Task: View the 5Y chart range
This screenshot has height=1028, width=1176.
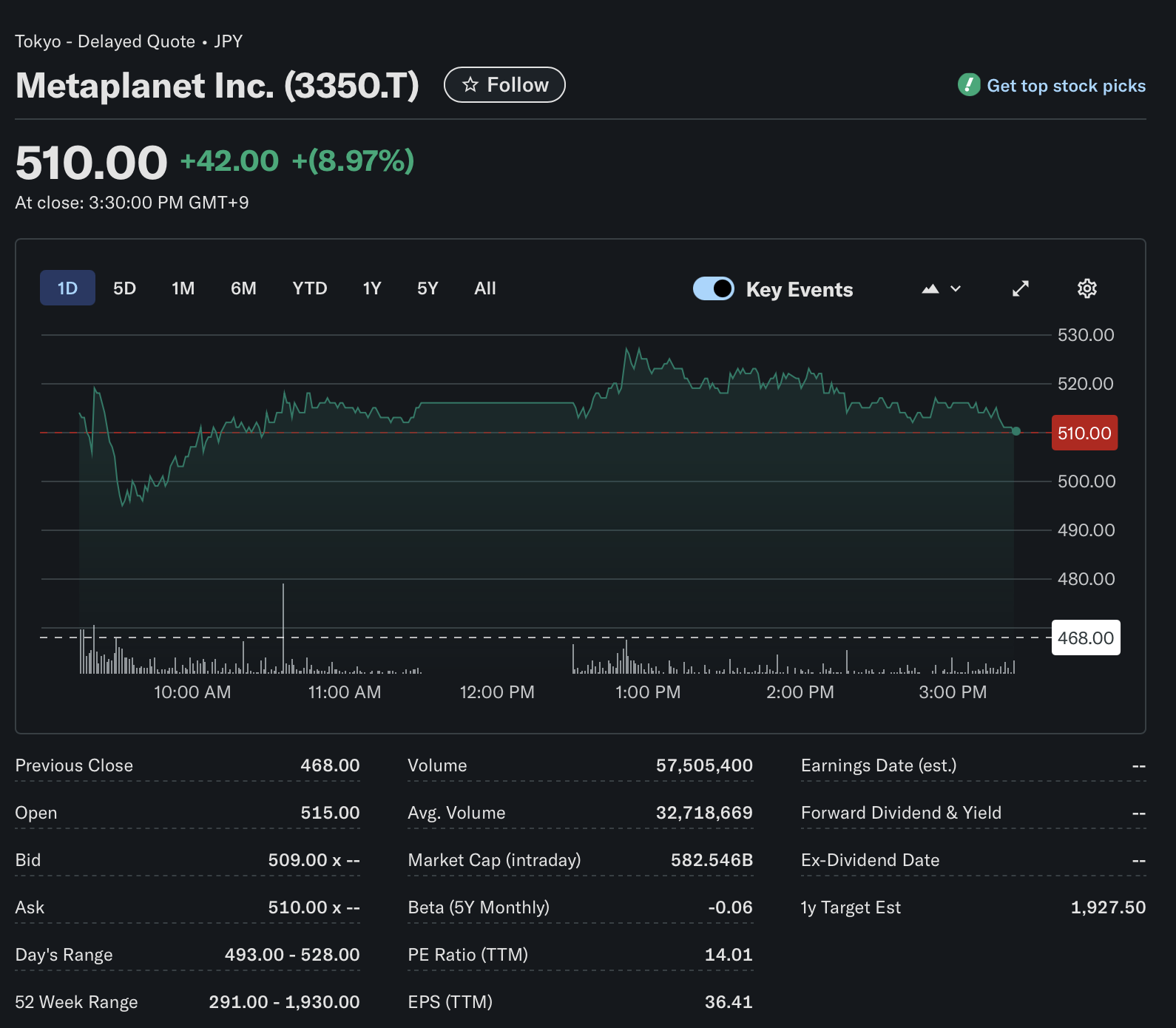Action: (428, 288)
